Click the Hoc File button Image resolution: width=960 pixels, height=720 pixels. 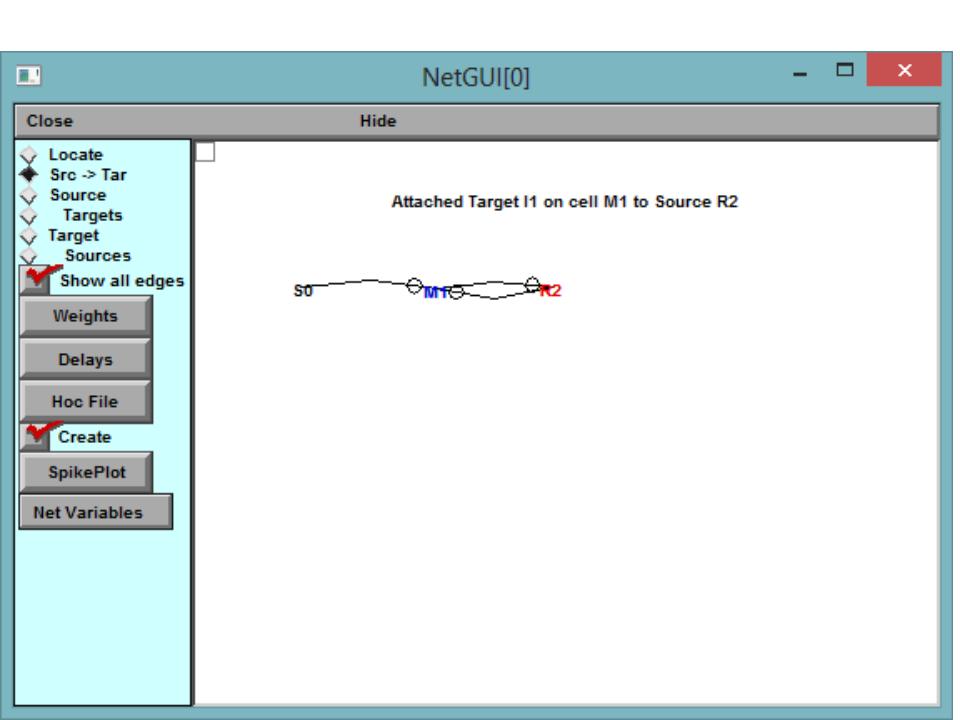[x=86, y=401]
